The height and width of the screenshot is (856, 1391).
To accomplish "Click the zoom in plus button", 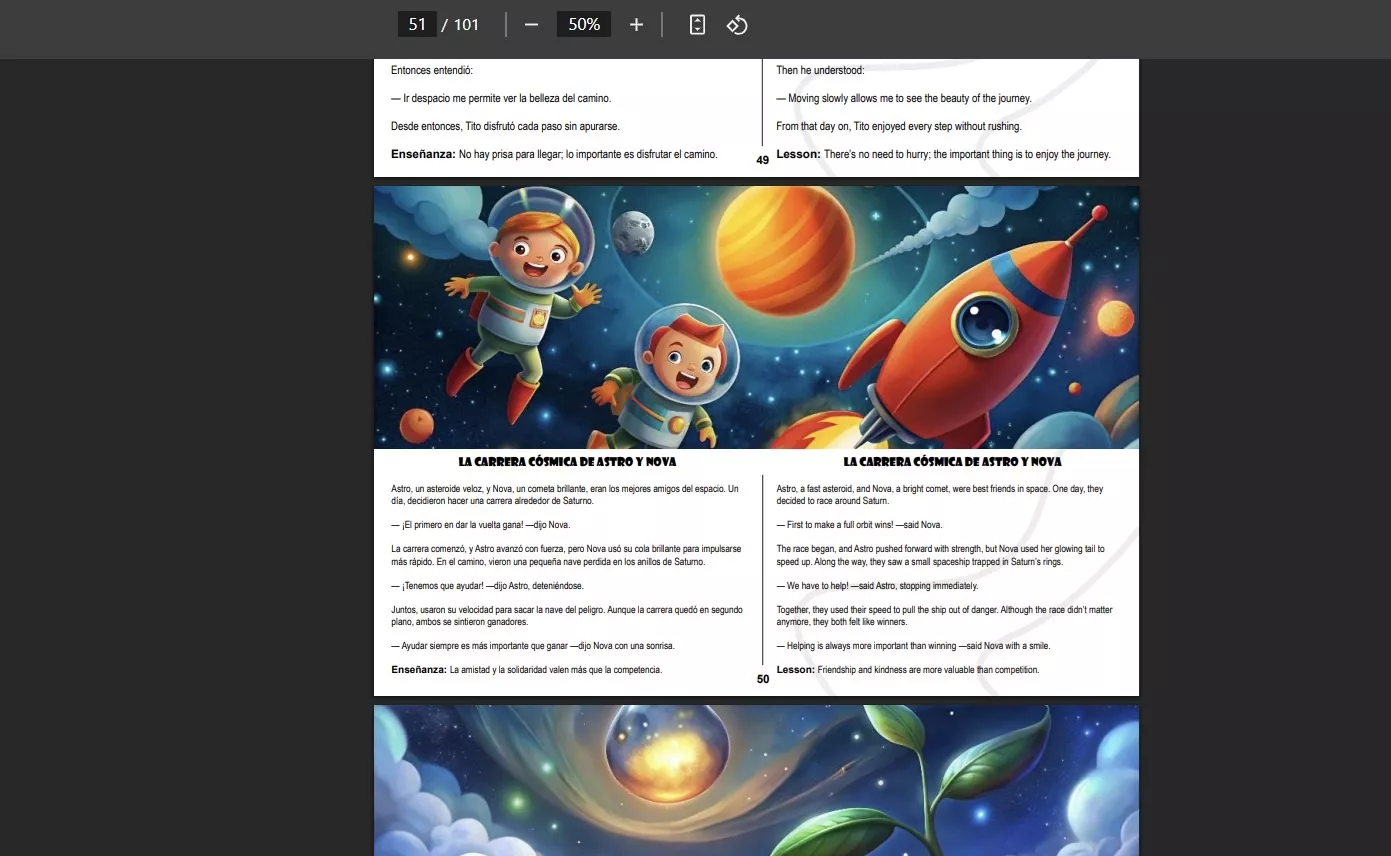I will 636,25.
